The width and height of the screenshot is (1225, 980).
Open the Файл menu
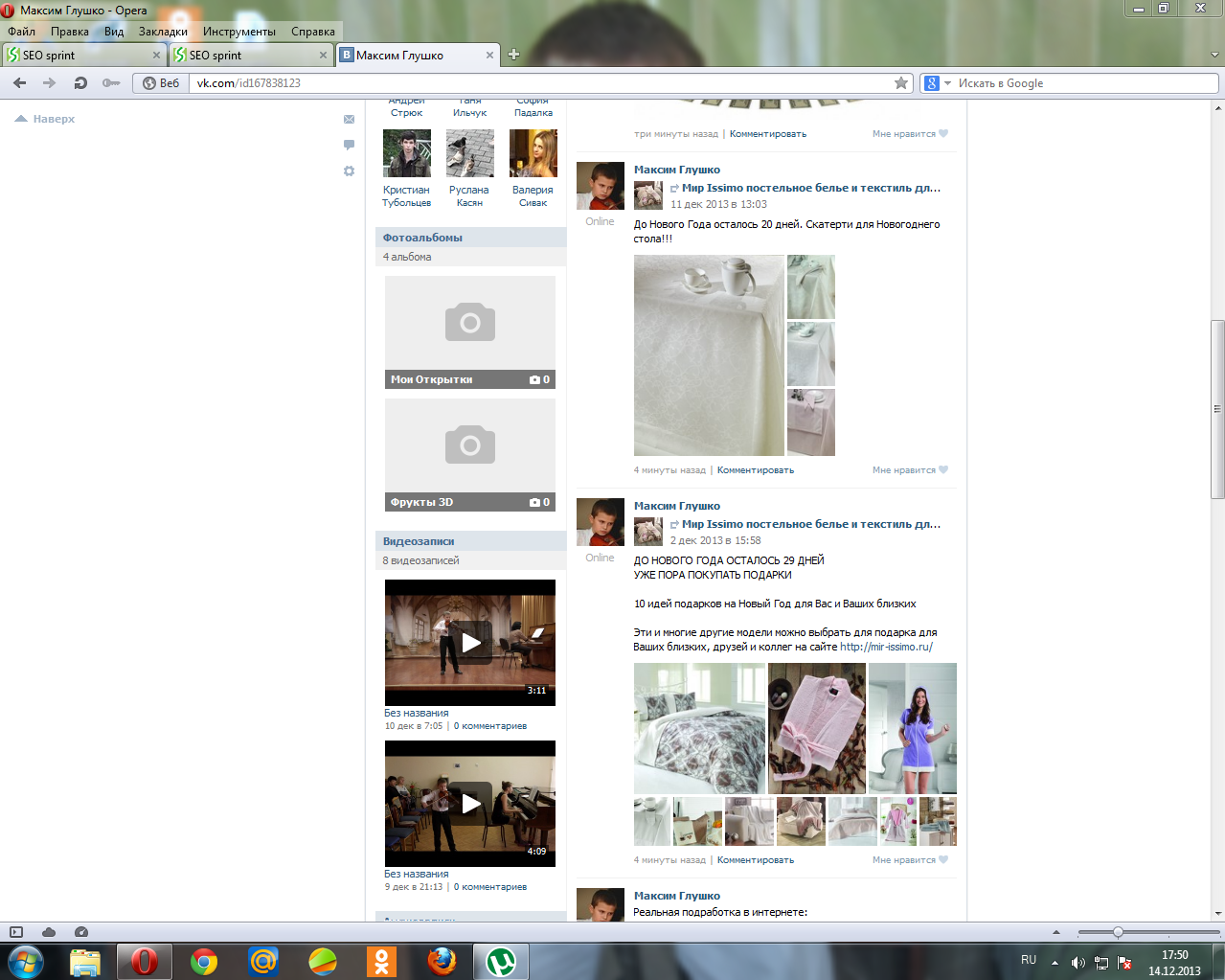click(x=22, y=32)
